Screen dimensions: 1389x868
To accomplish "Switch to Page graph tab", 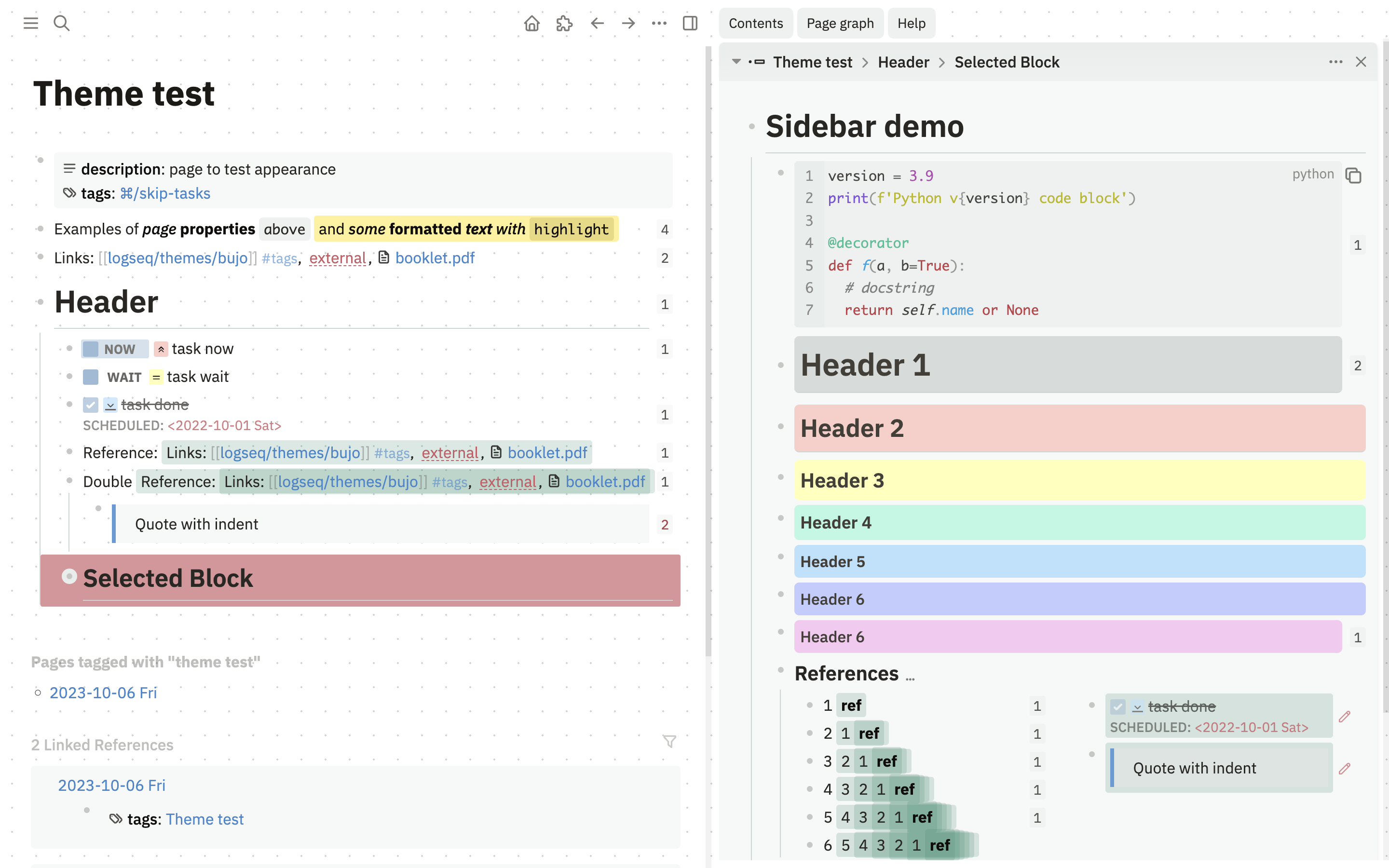I will click(840, 23).
